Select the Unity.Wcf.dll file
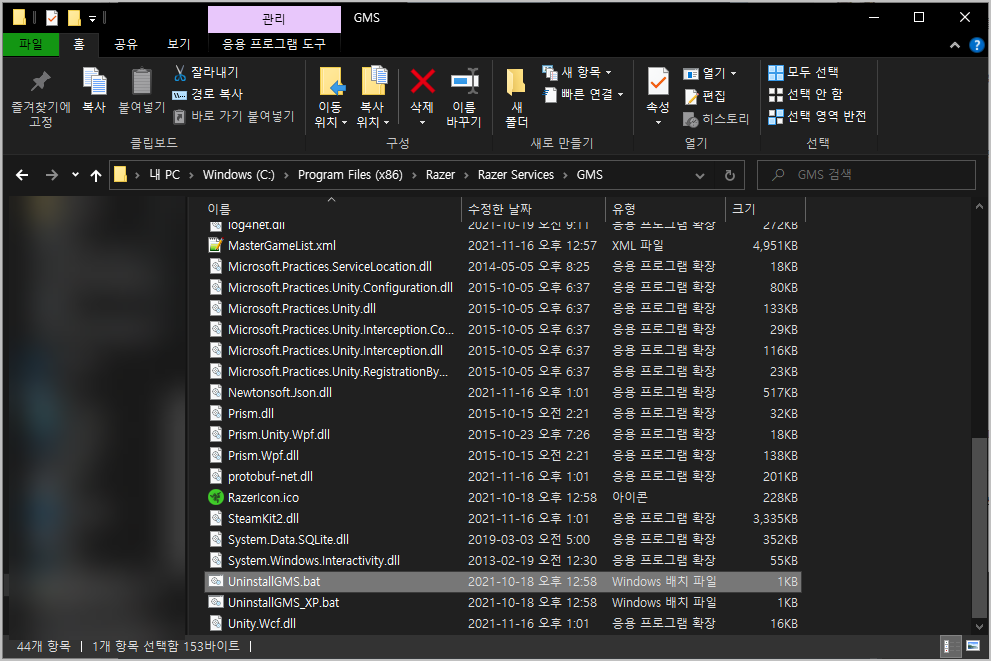The width and height of the screenshot is (991, 661). tap(503, 624)
